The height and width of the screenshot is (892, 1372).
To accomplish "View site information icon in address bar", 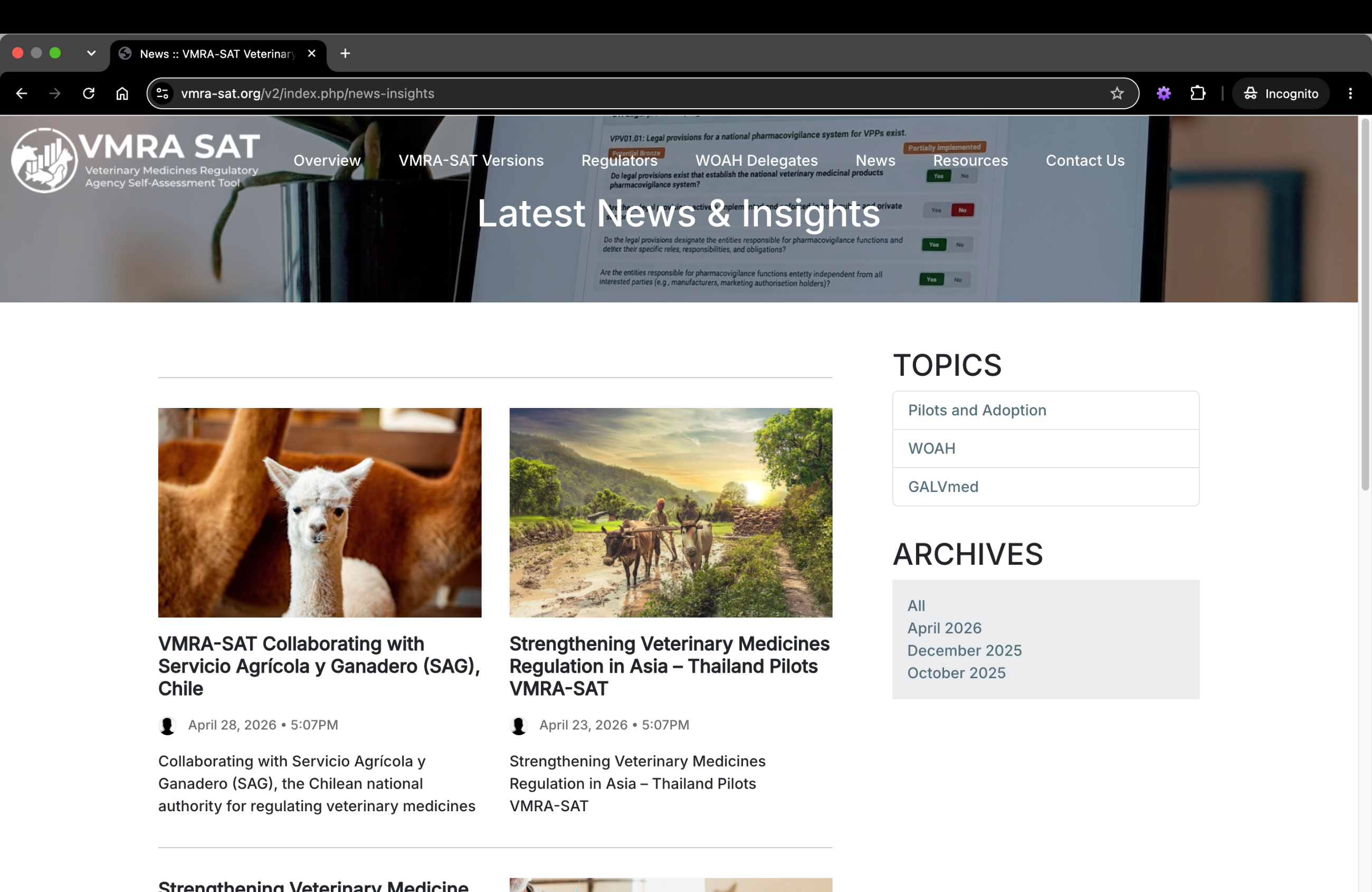I will [163, 93].
